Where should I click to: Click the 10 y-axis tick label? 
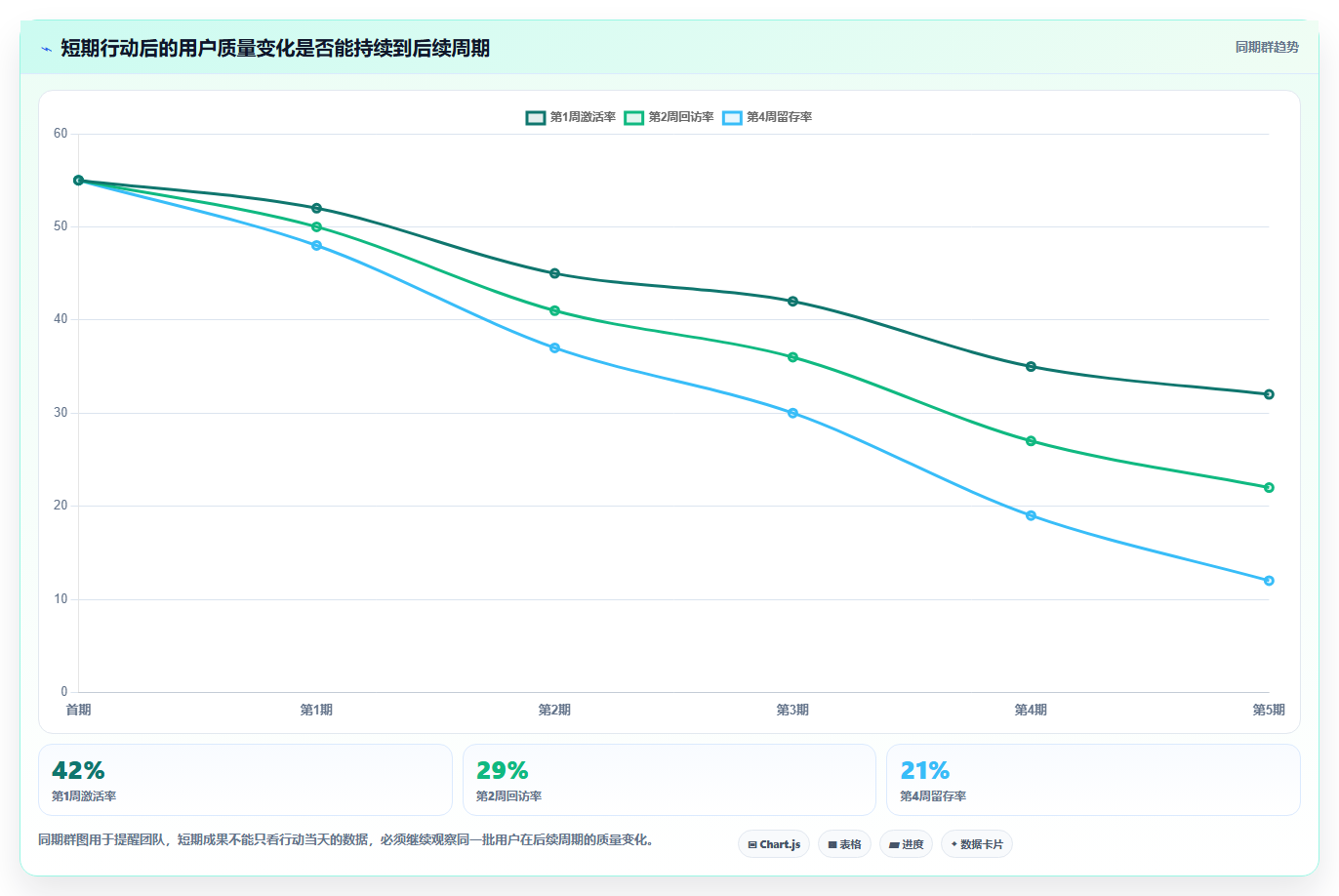click(x=61, y=599)
